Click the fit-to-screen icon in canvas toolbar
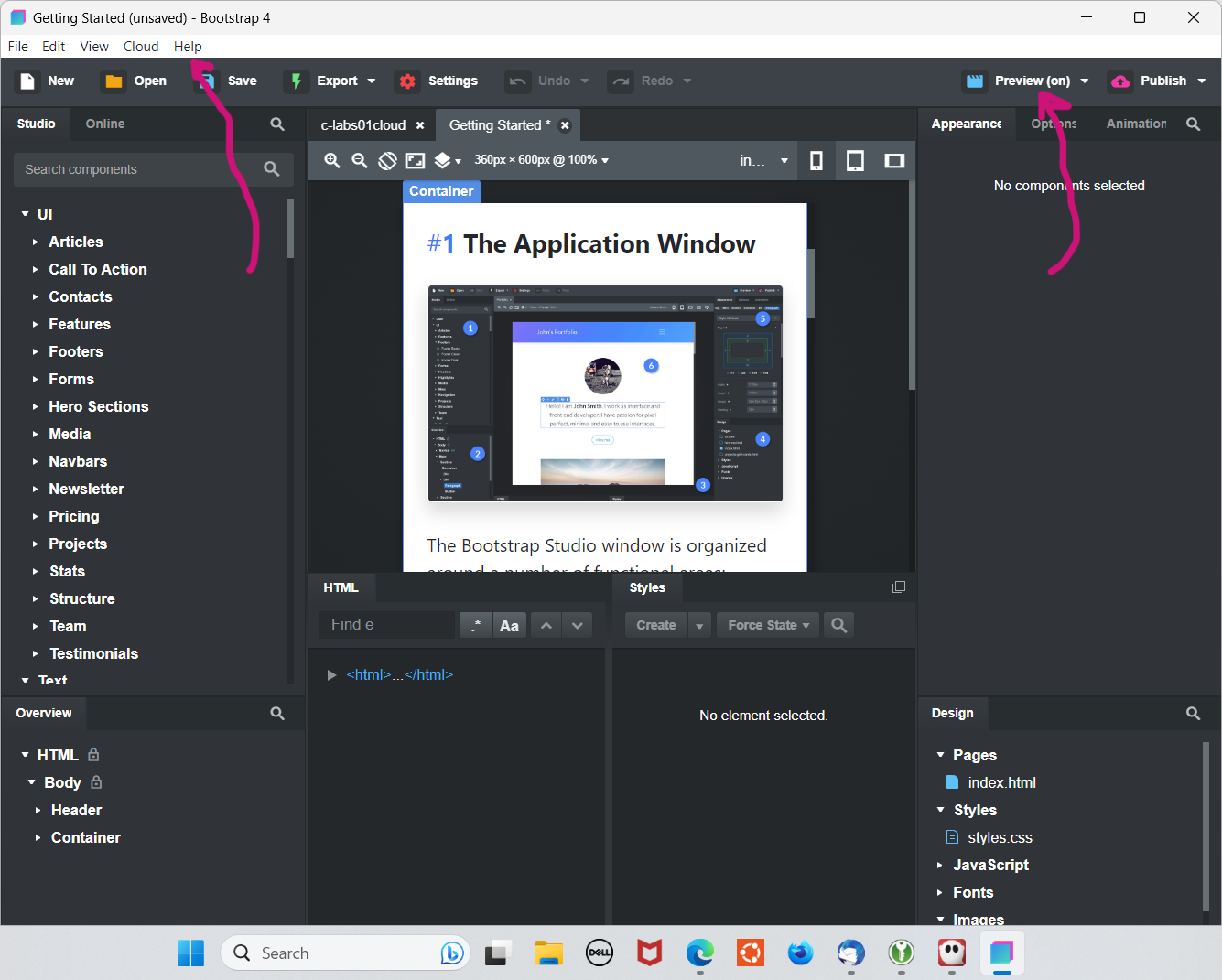 [x=415, y=160]
